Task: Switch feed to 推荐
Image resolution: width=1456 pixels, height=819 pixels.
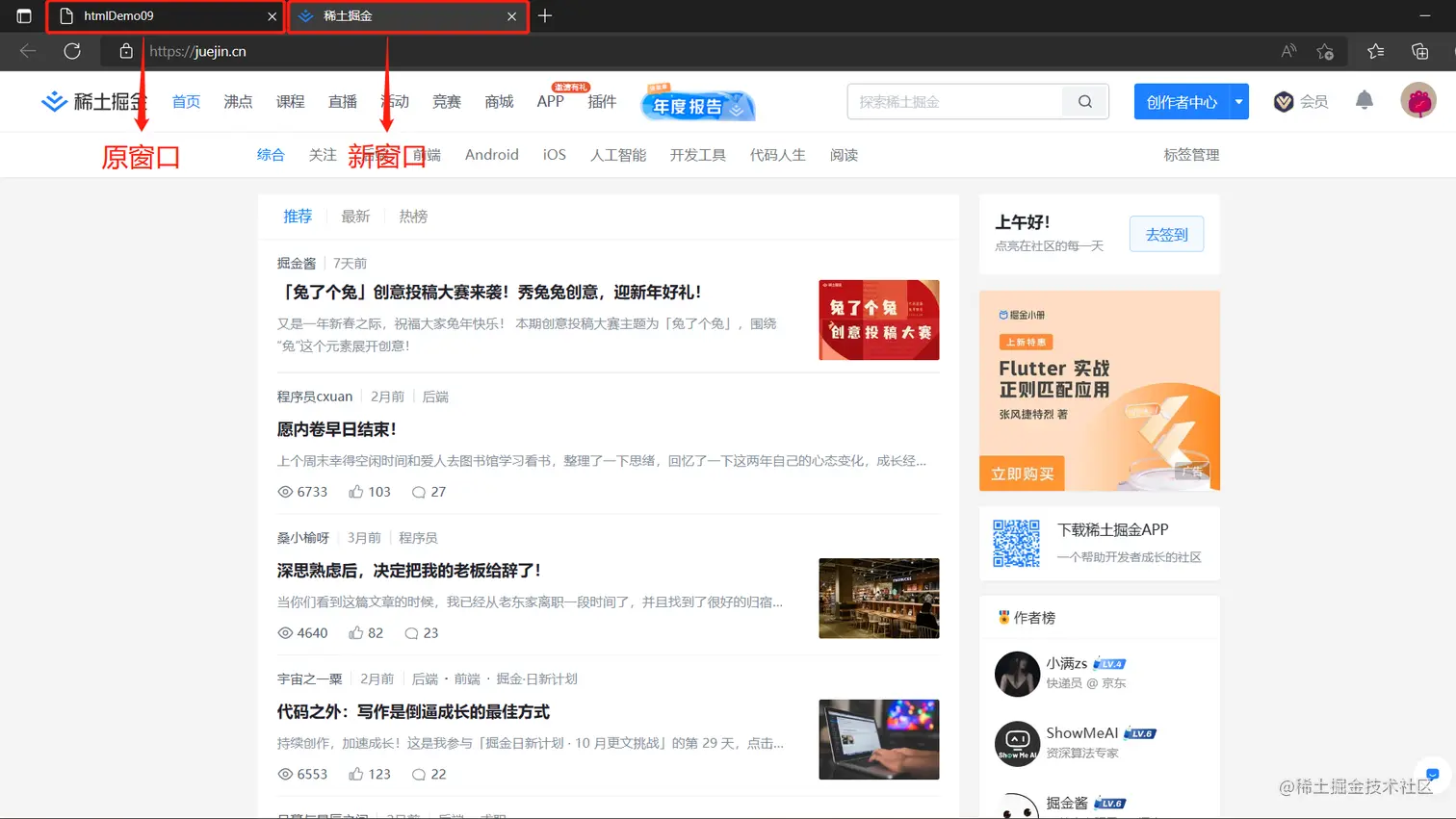Action: pyautogui.click(x=298, y=216)
